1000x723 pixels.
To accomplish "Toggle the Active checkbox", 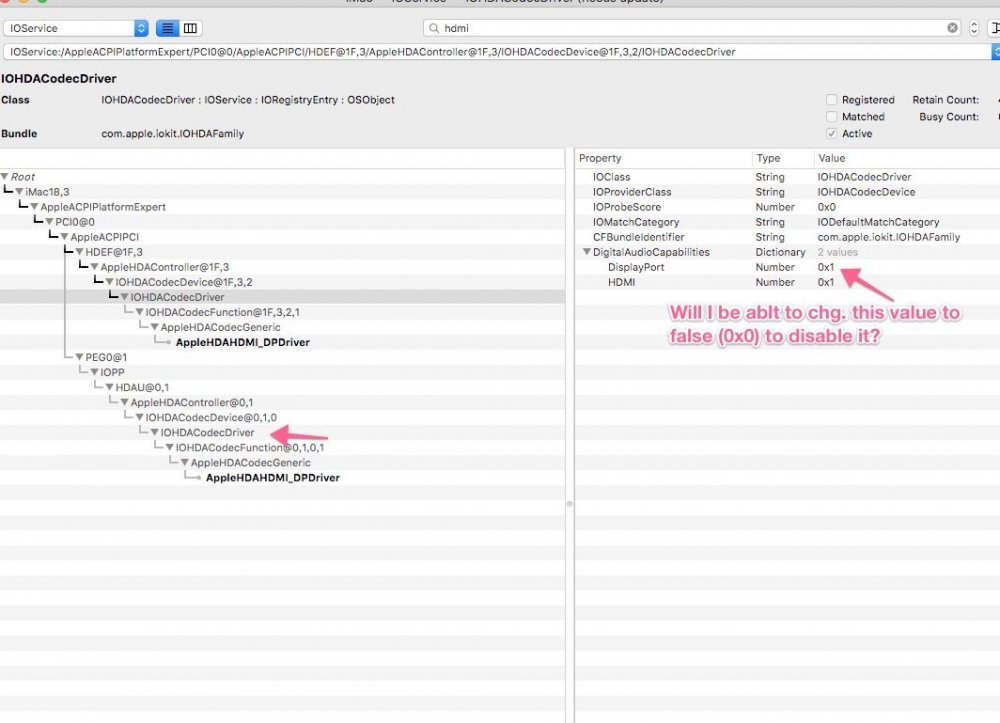I will (832, 134).
